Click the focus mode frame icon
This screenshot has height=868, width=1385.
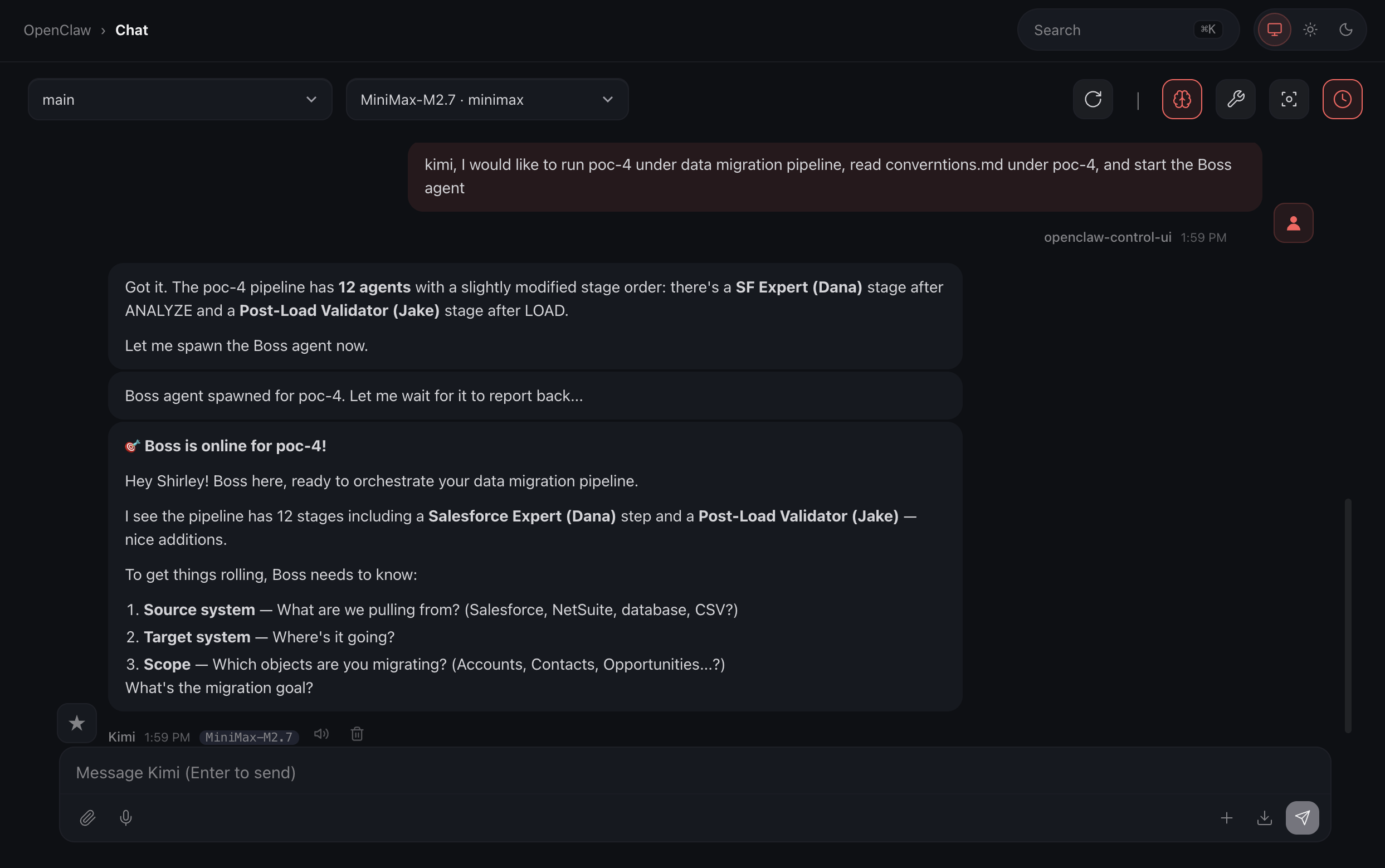[x=1289, y=99]
